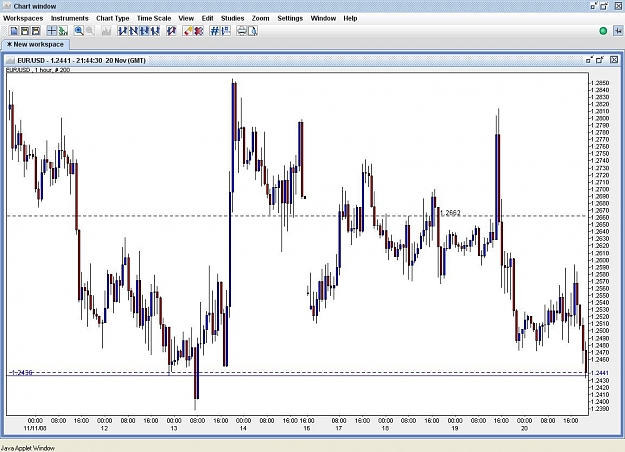Viewport: 625px width, 452px height.
Task: Click the line tool with red marks
Action: (x=171, y=31)
